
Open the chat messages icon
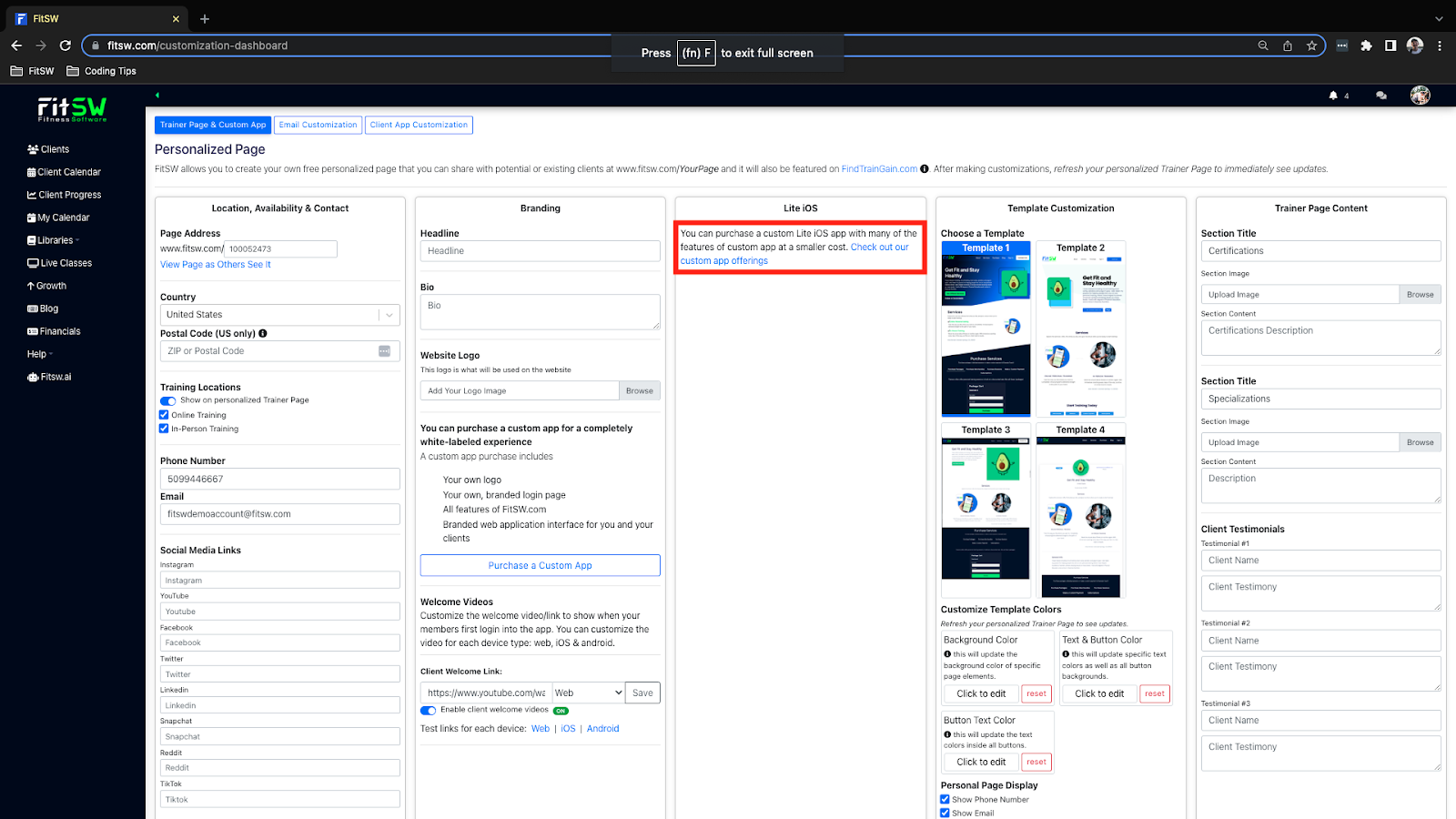(1381, 96)
